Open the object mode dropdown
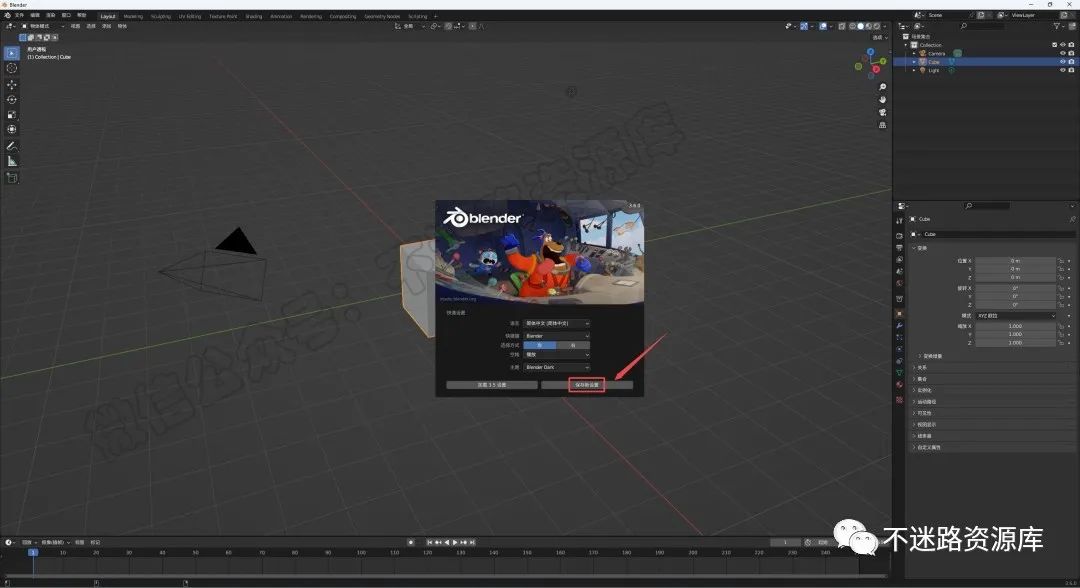The image size is (1080, 588). tap(43, 26)
